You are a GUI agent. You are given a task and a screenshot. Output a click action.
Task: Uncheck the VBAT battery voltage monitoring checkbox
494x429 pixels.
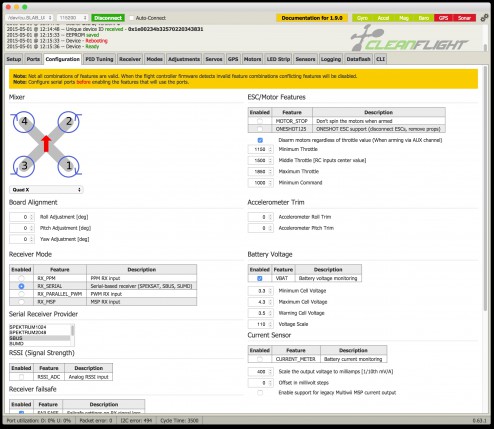tap(260, 278)
